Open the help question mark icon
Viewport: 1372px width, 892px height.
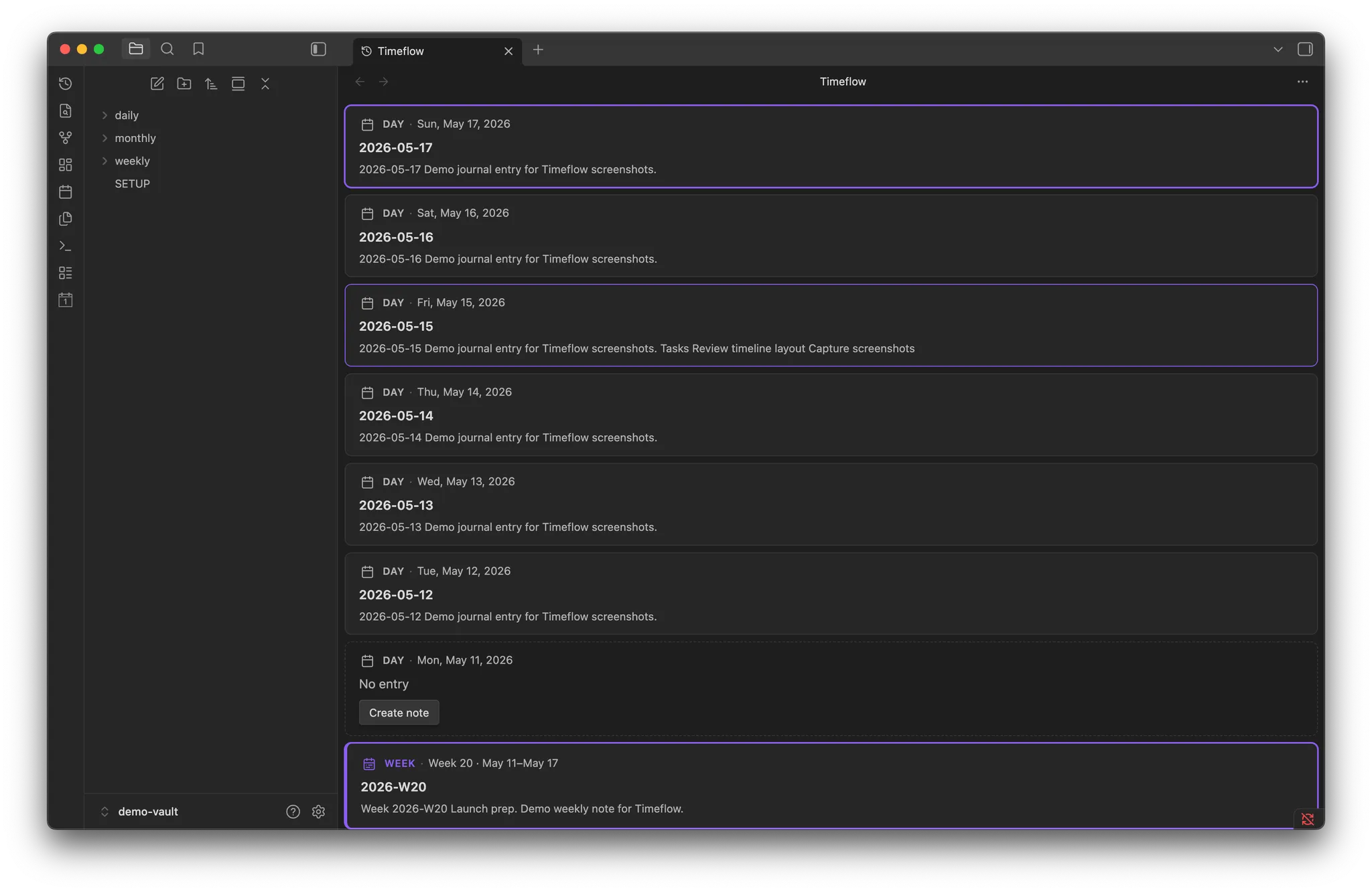tap(293, 812)
